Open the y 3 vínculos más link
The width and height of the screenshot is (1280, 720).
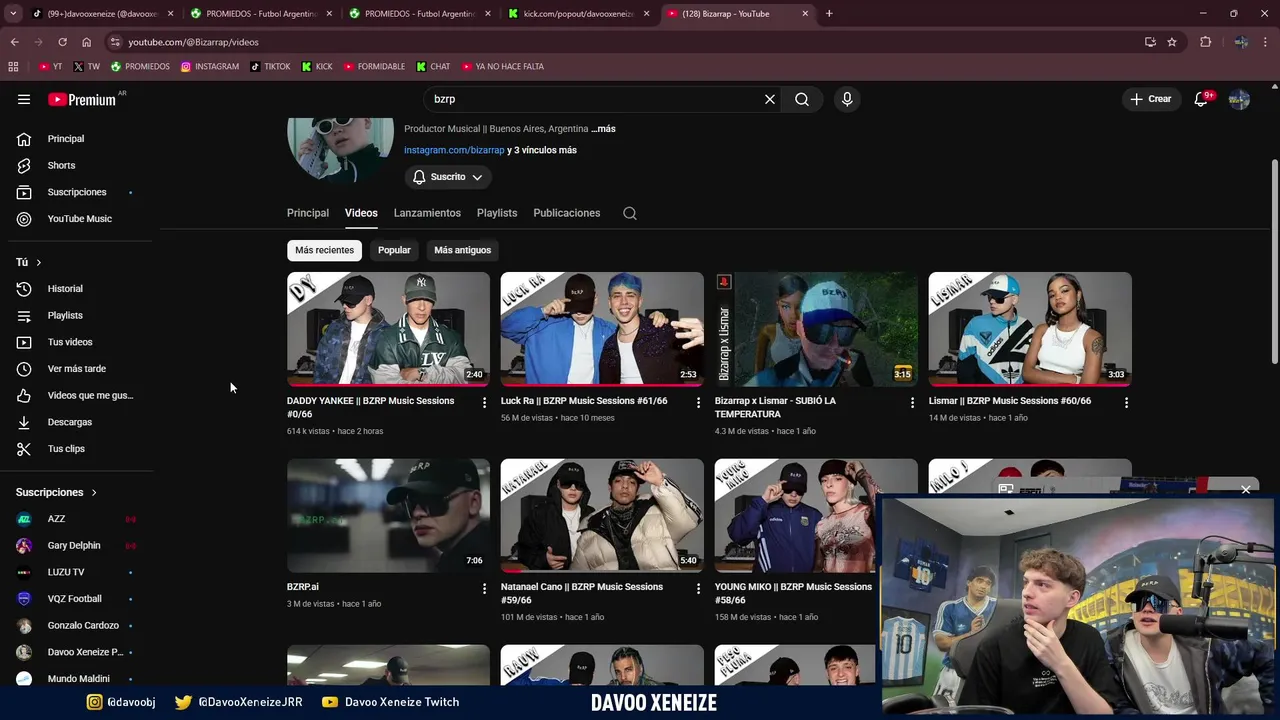click(542, 150)
